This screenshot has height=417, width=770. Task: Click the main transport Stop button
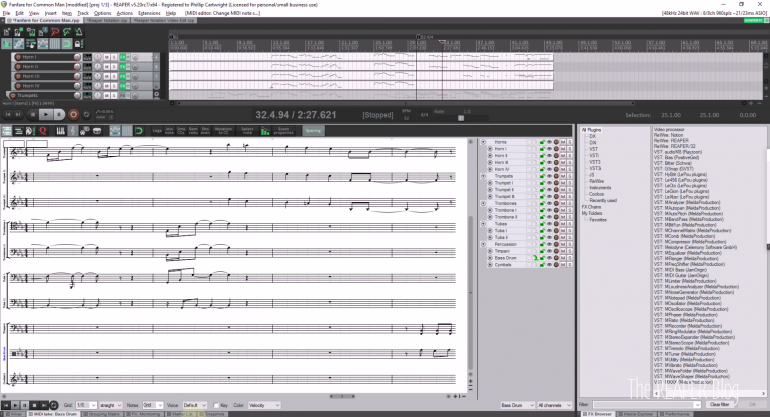point(32,114)
